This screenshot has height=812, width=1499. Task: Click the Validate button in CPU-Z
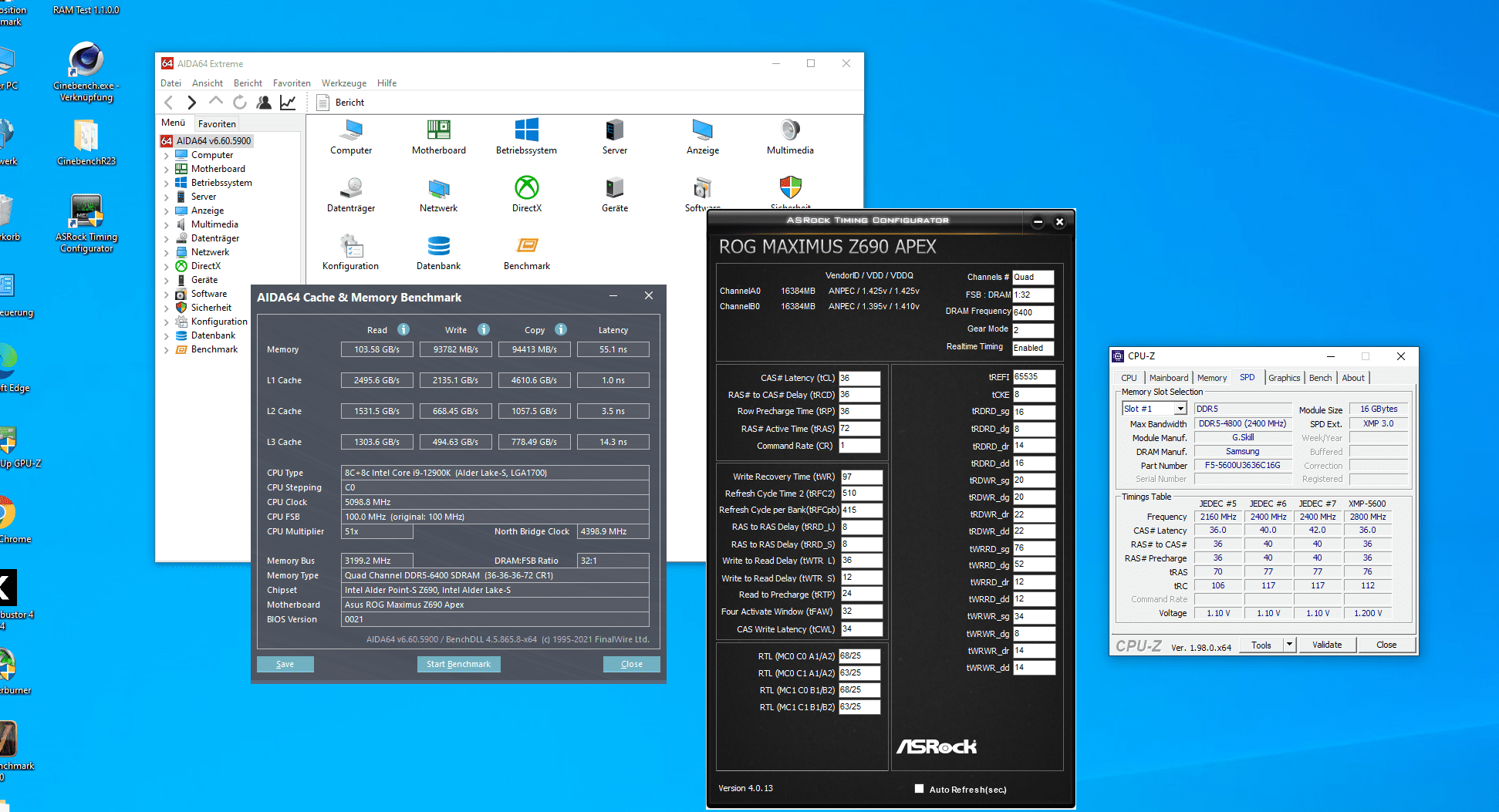[1327, 645]
